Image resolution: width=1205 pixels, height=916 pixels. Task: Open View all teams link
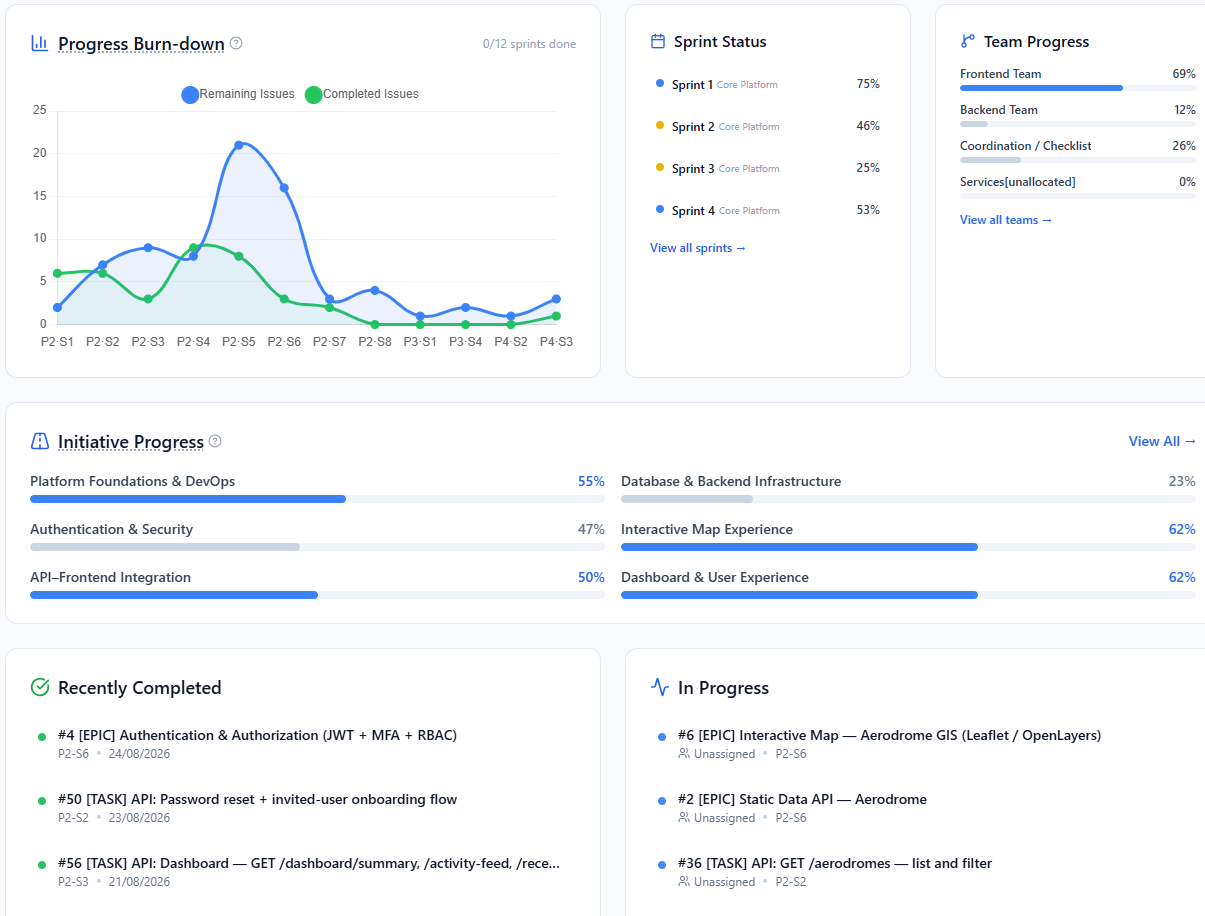[x=1006, y=220]
